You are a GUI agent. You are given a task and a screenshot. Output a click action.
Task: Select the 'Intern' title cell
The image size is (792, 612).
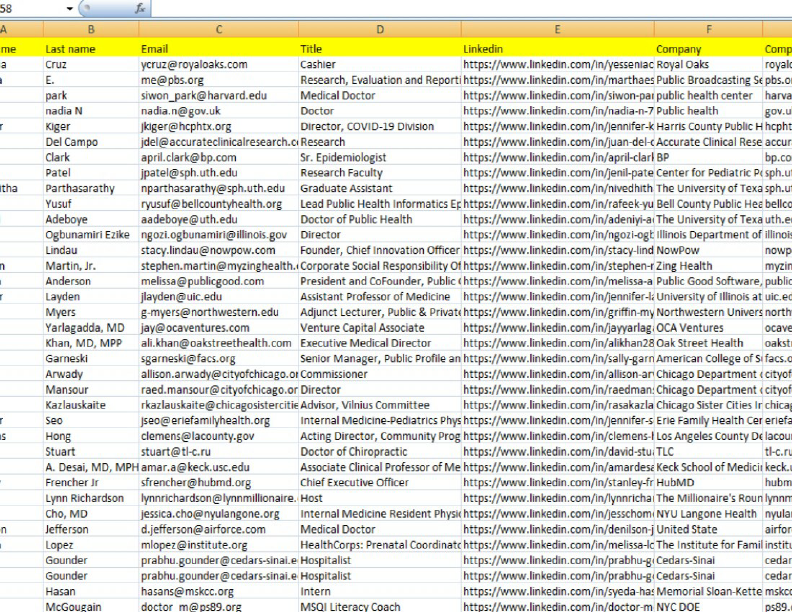(380, 591)
